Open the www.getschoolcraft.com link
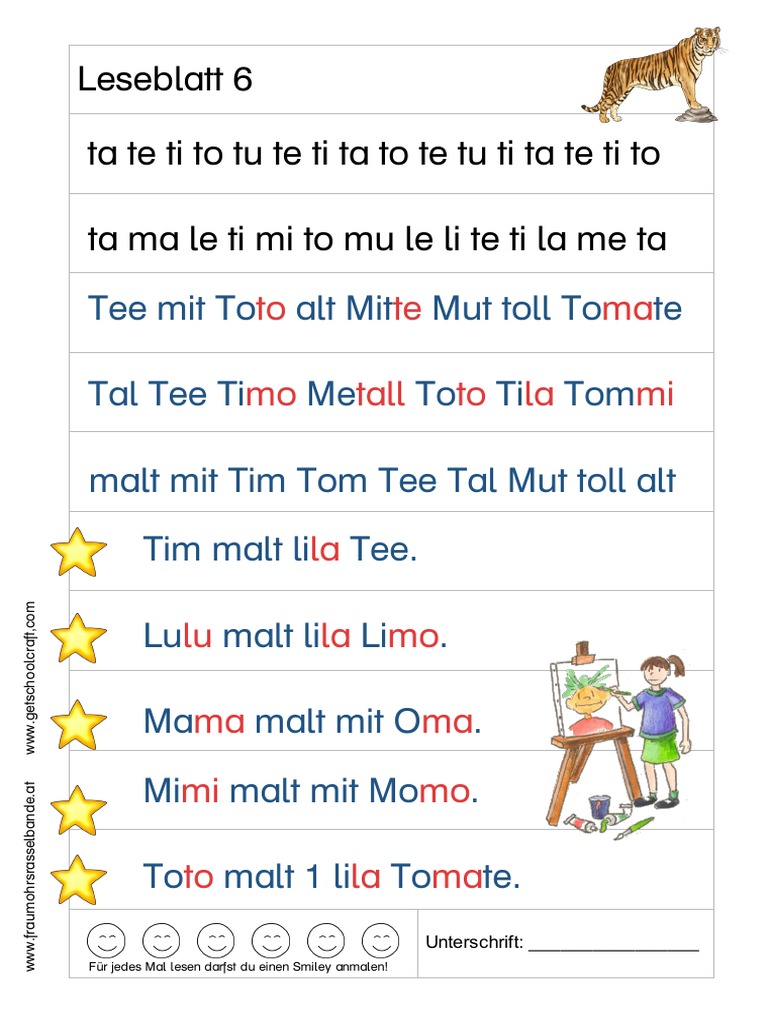The image size is (768, 1024). point(30,678)
